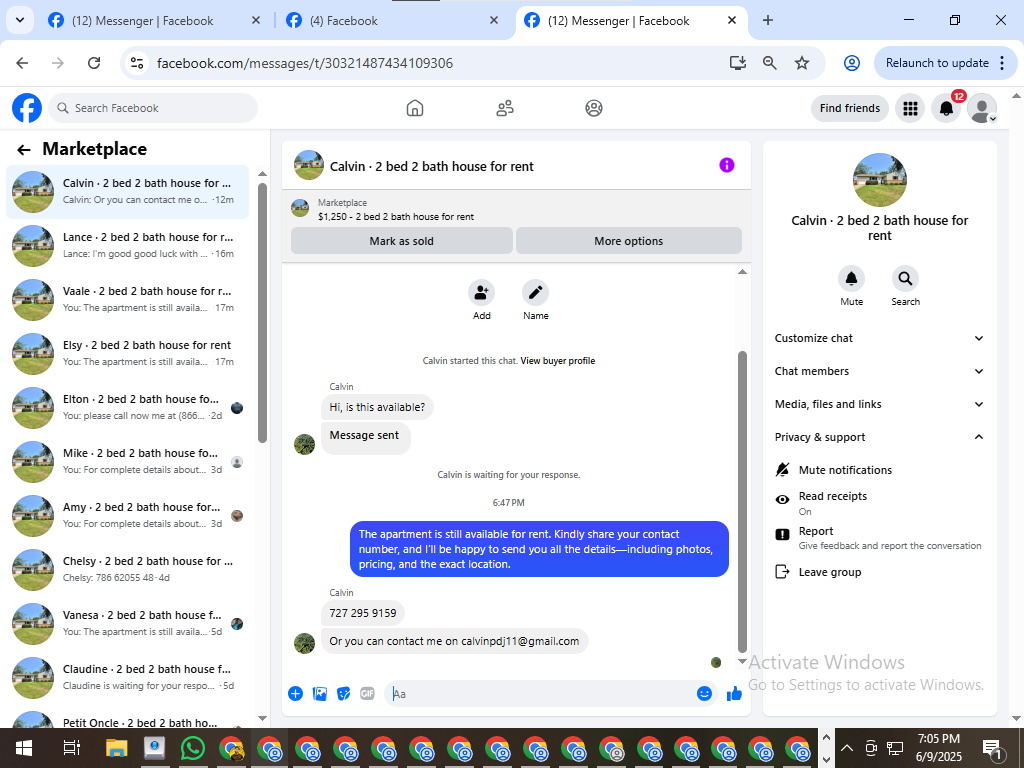Screen dimensions: 1024x768
Task: Open the emoji picker
Action: tap(704, 694)
